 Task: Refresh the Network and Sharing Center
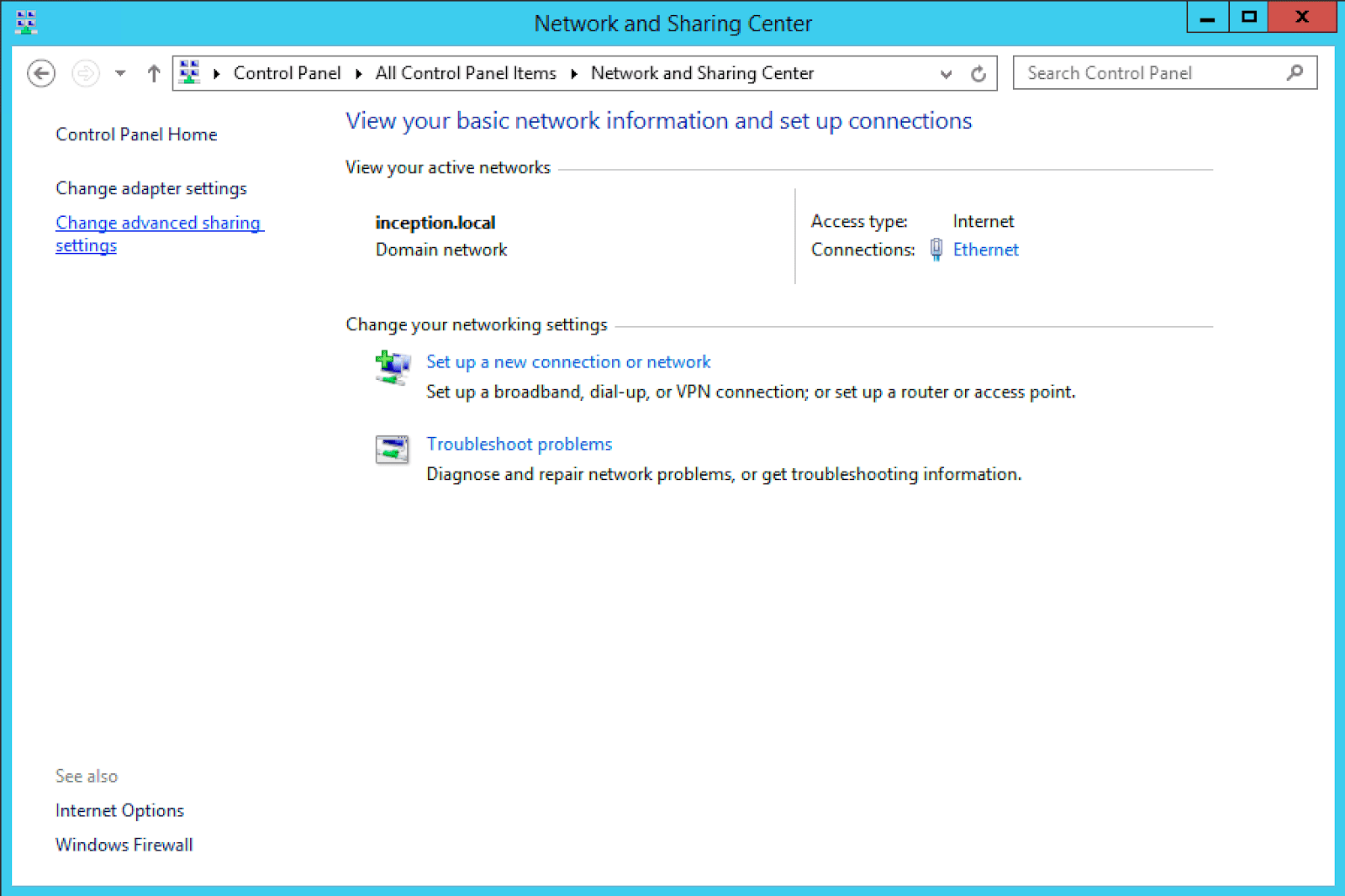pos(978,73)
